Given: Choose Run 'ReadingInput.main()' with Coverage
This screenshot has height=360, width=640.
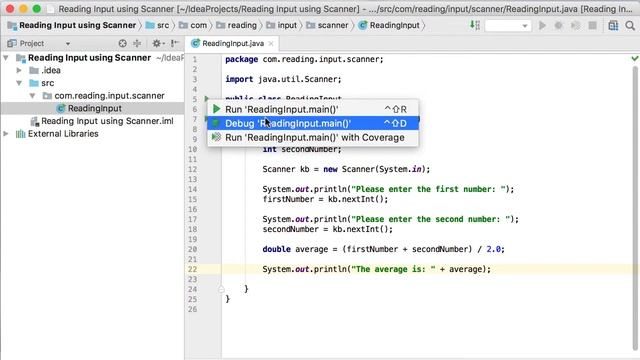Looking at the screenshot, I should 313,138.
